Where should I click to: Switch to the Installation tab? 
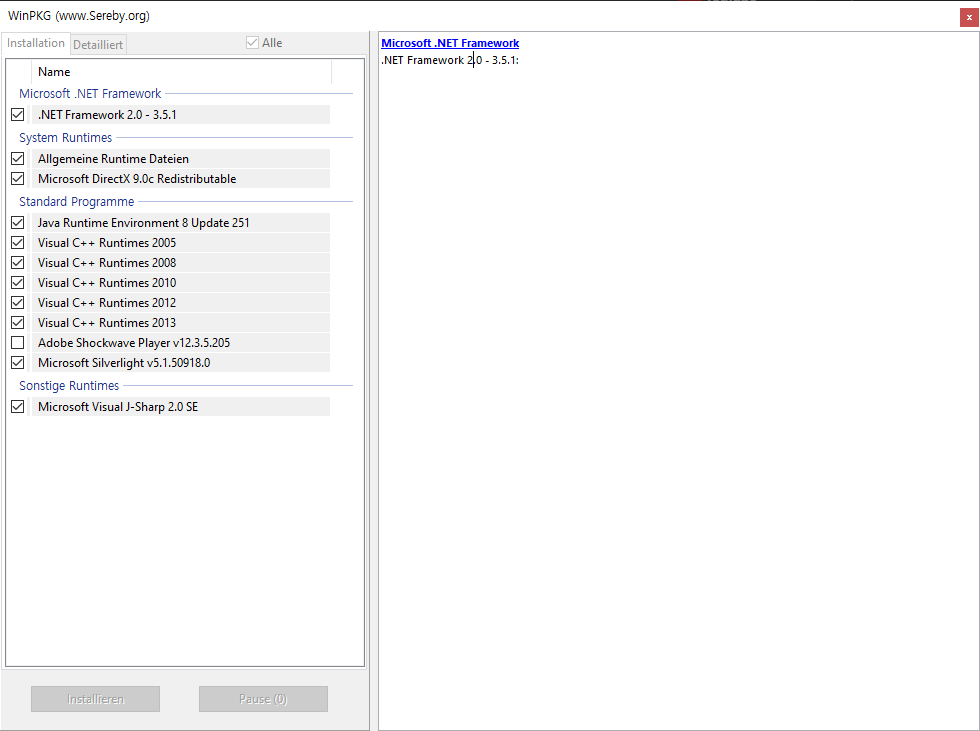(36, 43)
